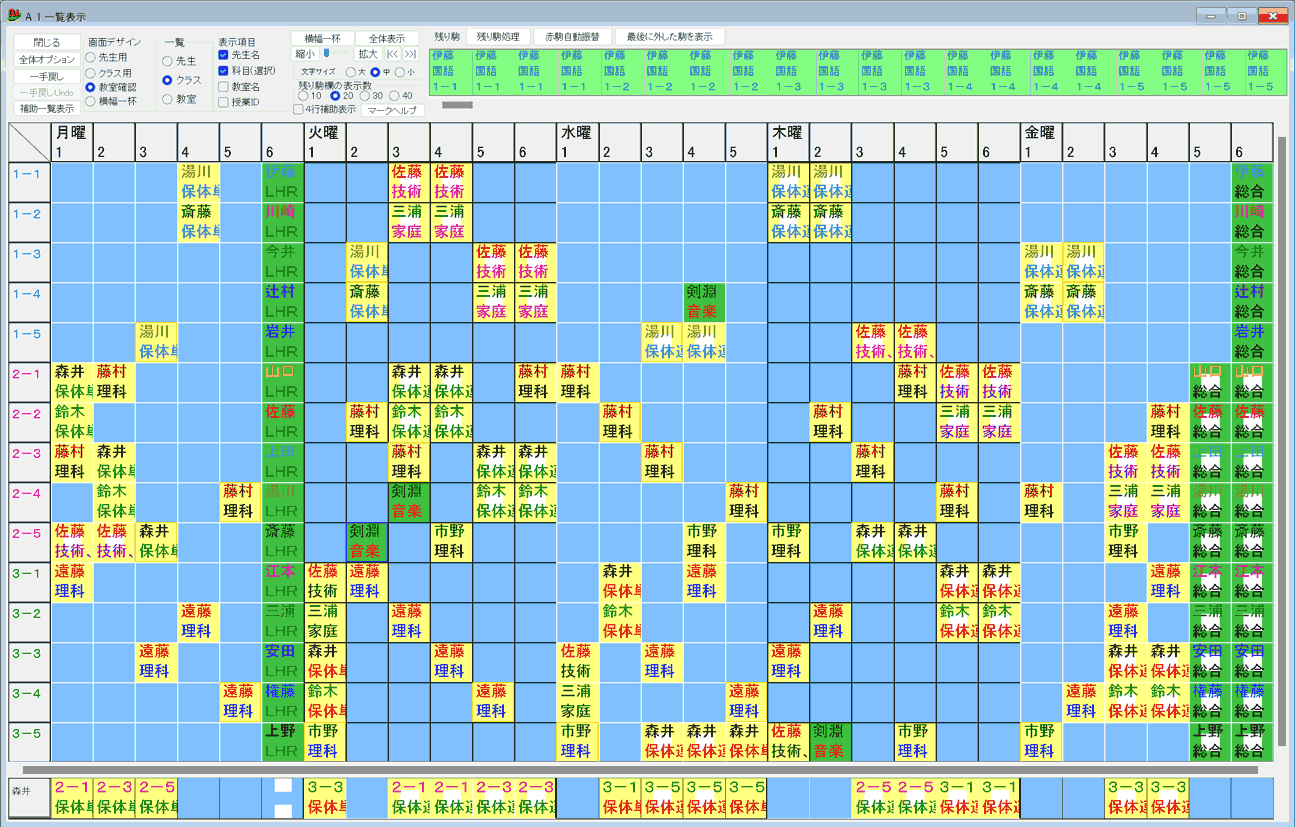1295x827 pixels.
Task: Click the 全体表示 button
Action: pyautogui.click(x=387, y=38)
